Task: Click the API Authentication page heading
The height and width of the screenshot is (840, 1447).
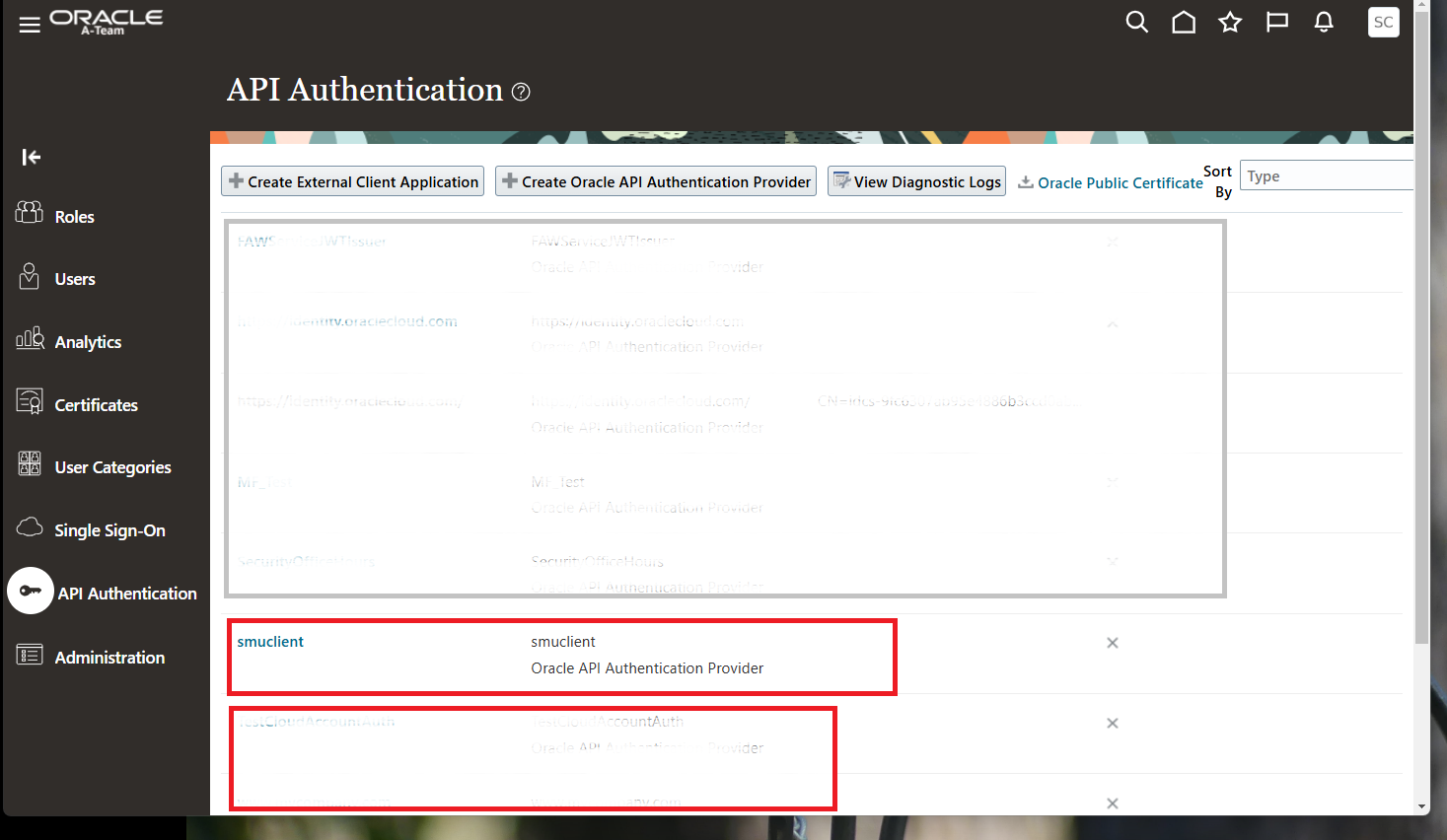Action: (x=365, y=90)
